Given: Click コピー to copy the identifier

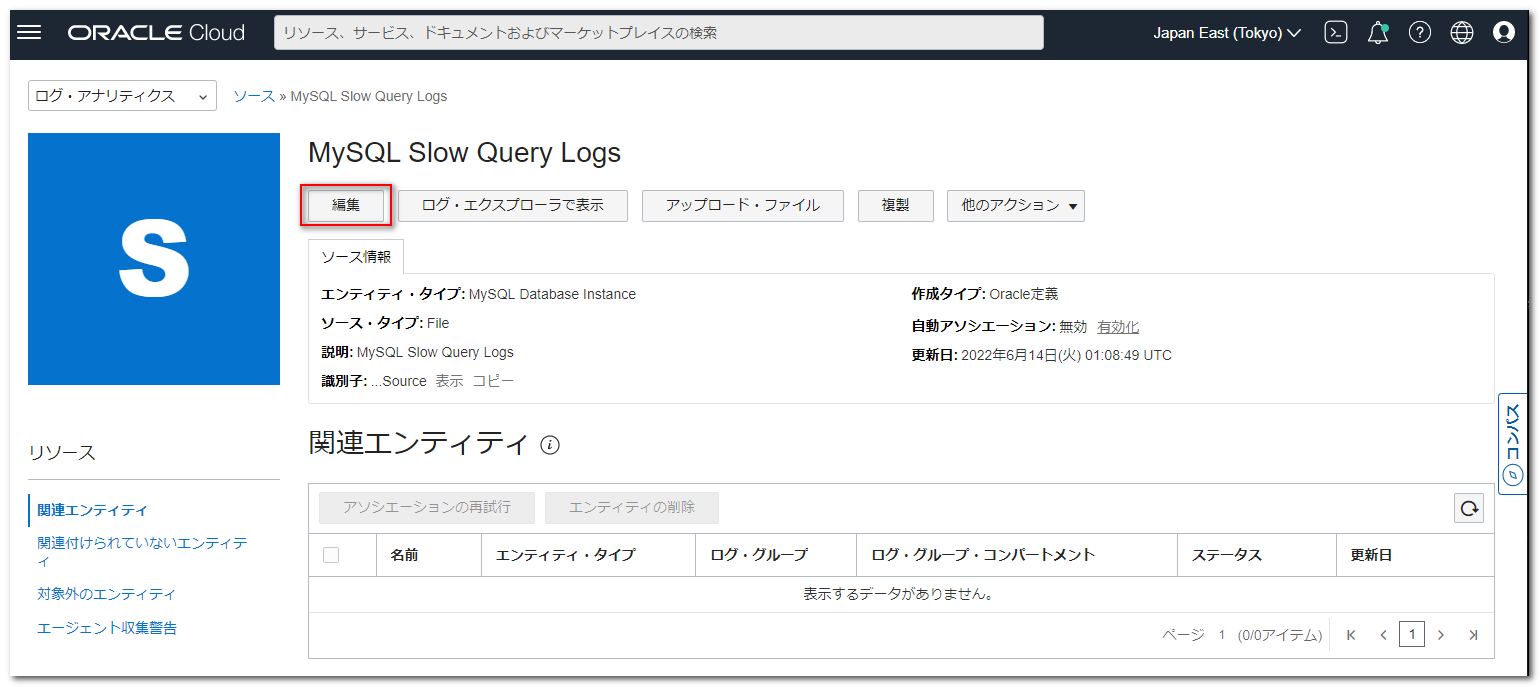Looking at the screenshot, I should point(493,381).
